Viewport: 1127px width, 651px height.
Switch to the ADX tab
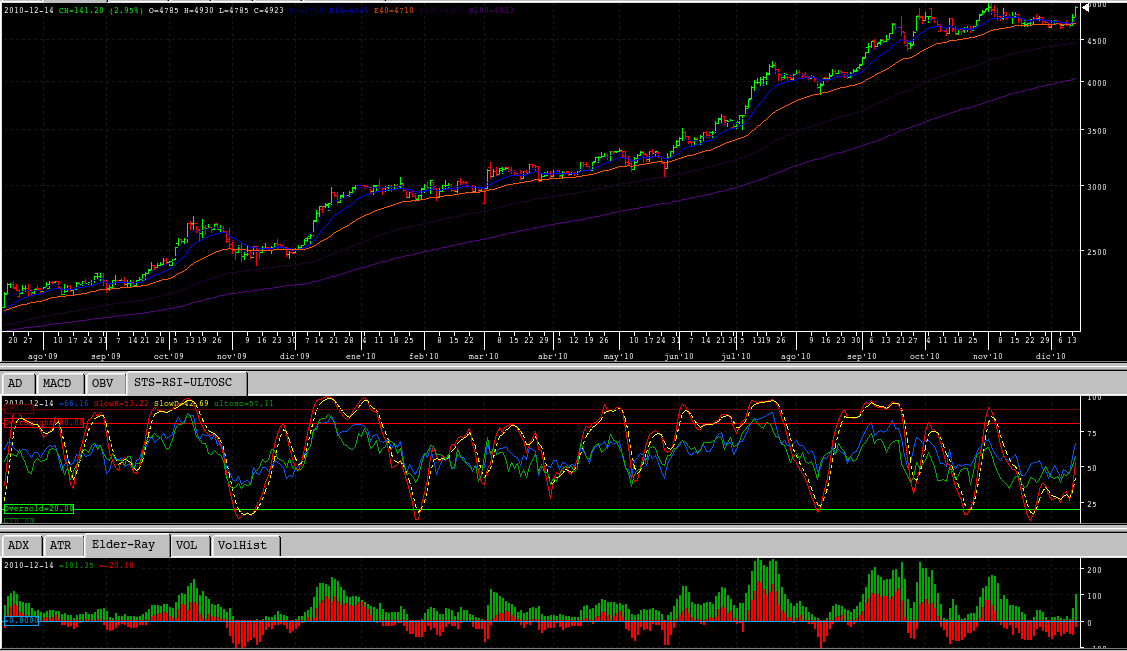tap(19, 545)
